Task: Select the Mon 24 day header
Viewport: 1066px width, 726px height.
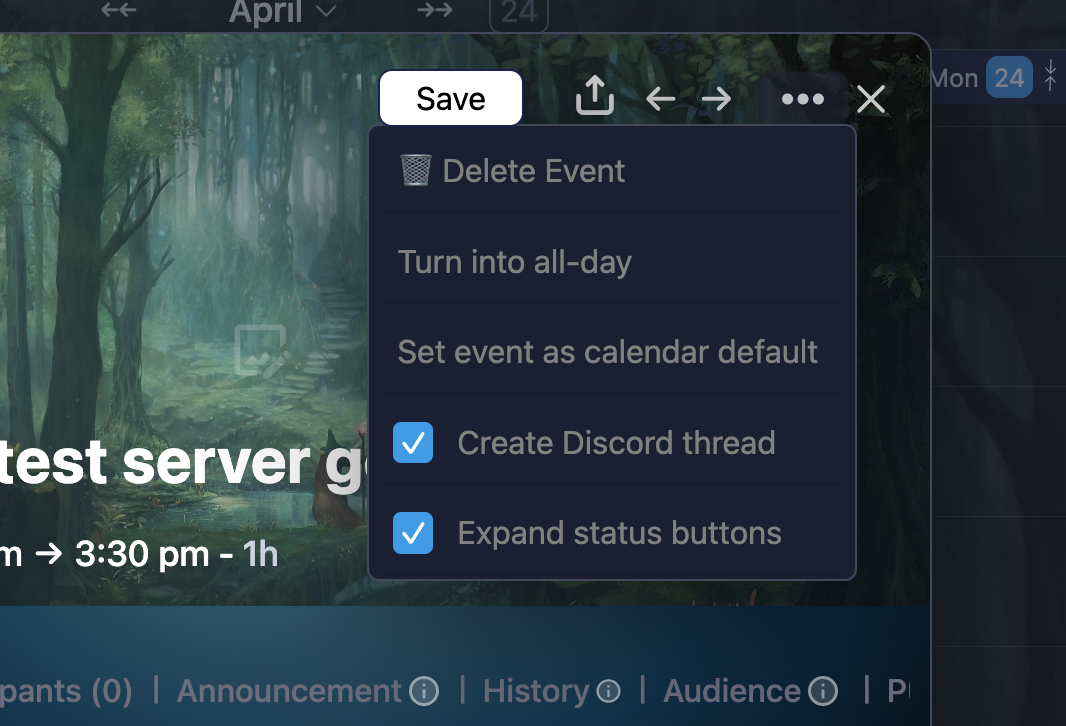Action: tap(981, 77)
